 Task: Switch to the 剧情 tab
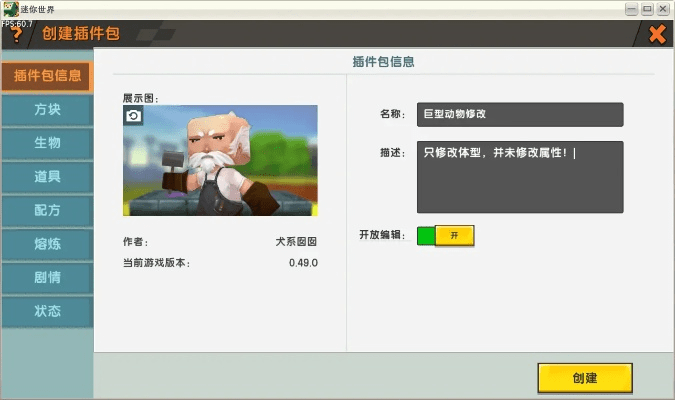coord(47,278)
